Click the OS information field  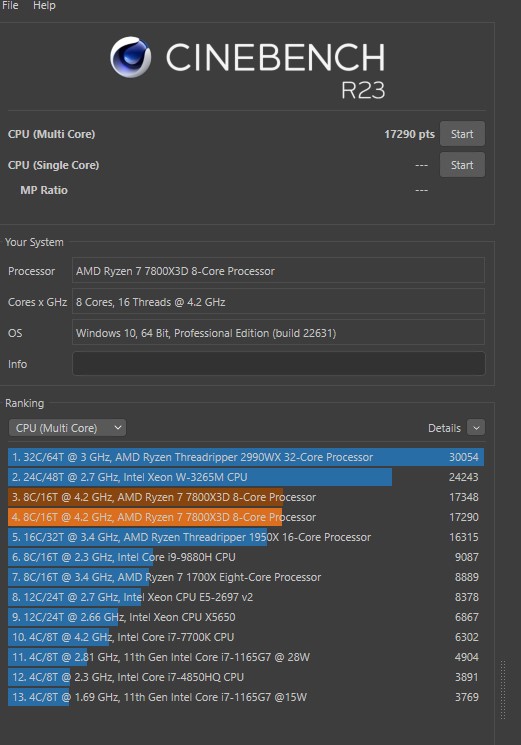pos(278,333)
